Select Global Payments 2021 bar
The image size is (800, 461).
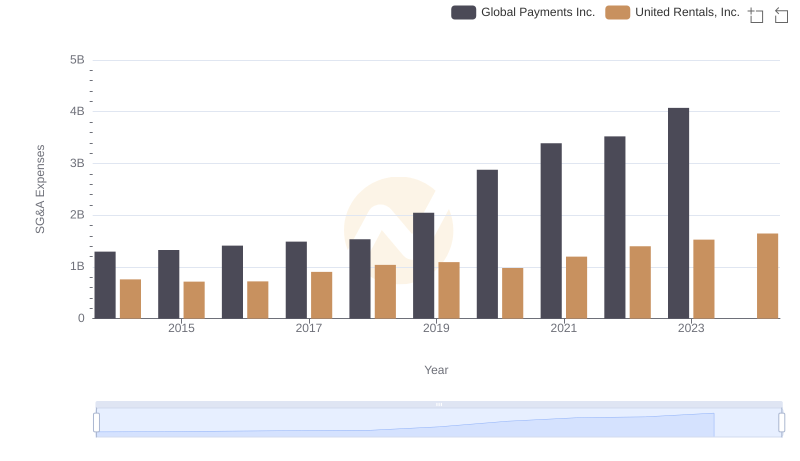(551, 231)
